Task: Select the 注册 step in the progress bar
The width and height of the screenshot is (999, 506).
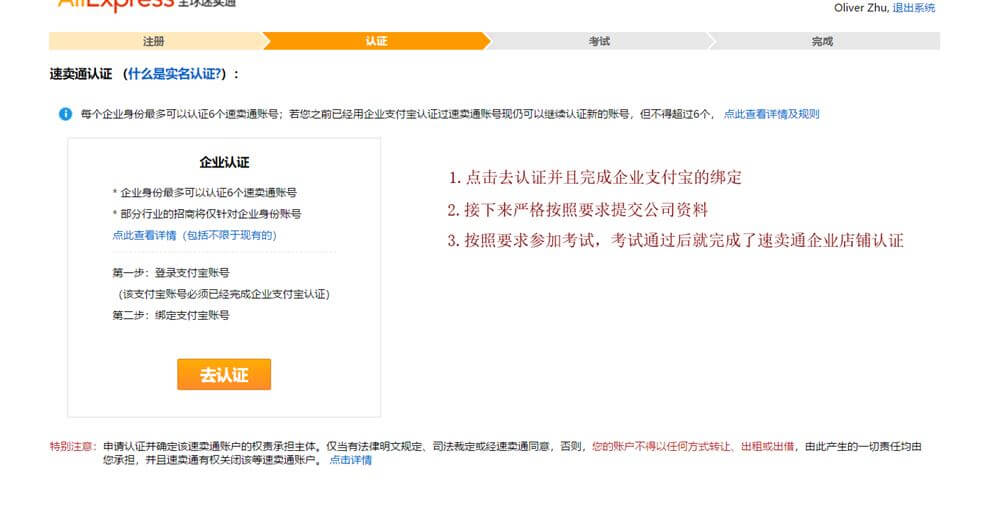Action: coord(153,41)
